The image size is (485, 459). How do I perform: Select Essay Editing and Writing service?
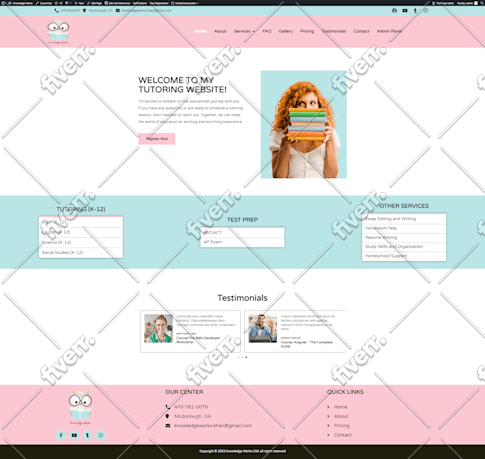(404, 219)
